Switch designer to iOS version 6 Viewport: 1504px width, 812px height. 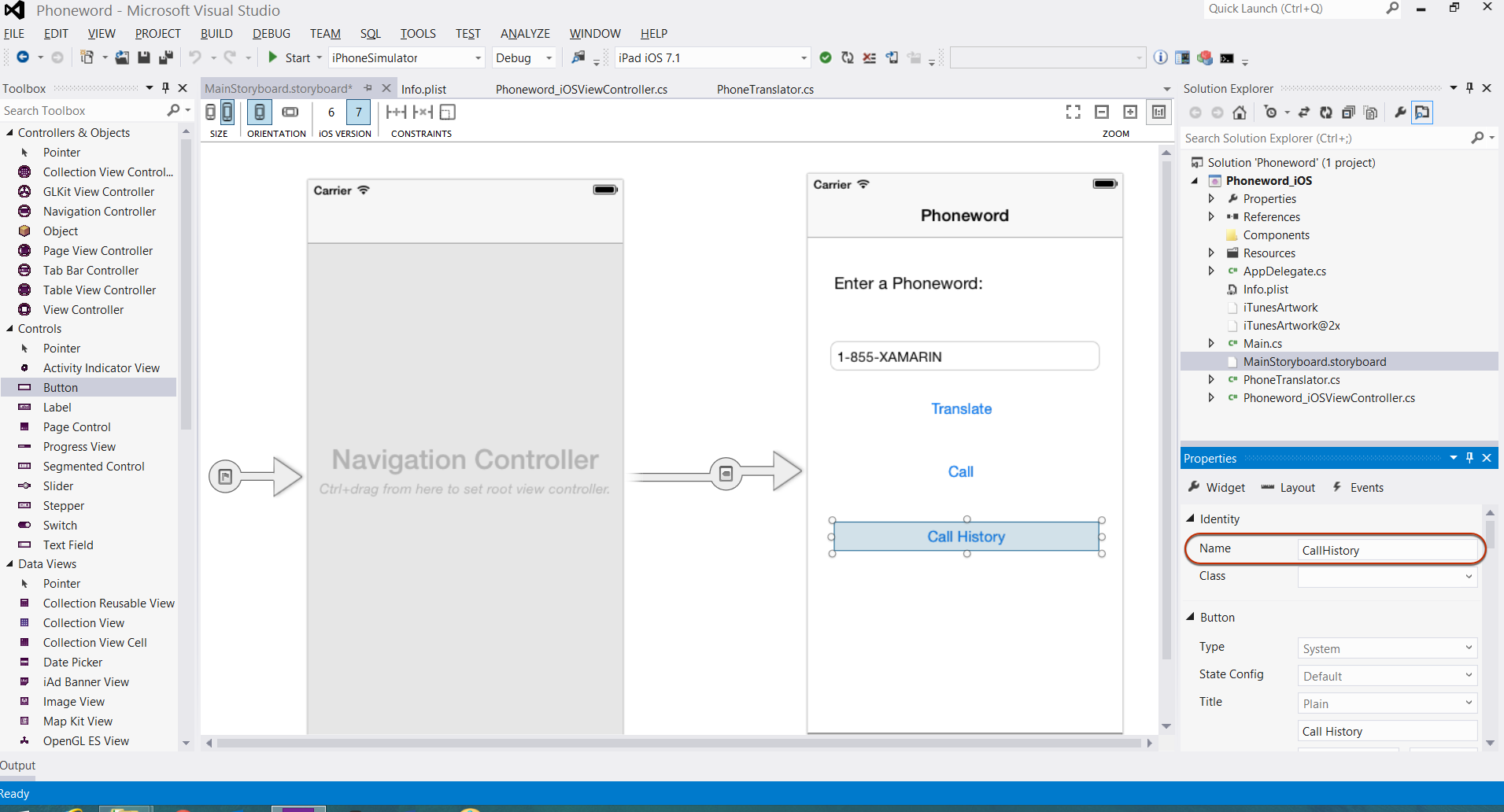point(331,113)
